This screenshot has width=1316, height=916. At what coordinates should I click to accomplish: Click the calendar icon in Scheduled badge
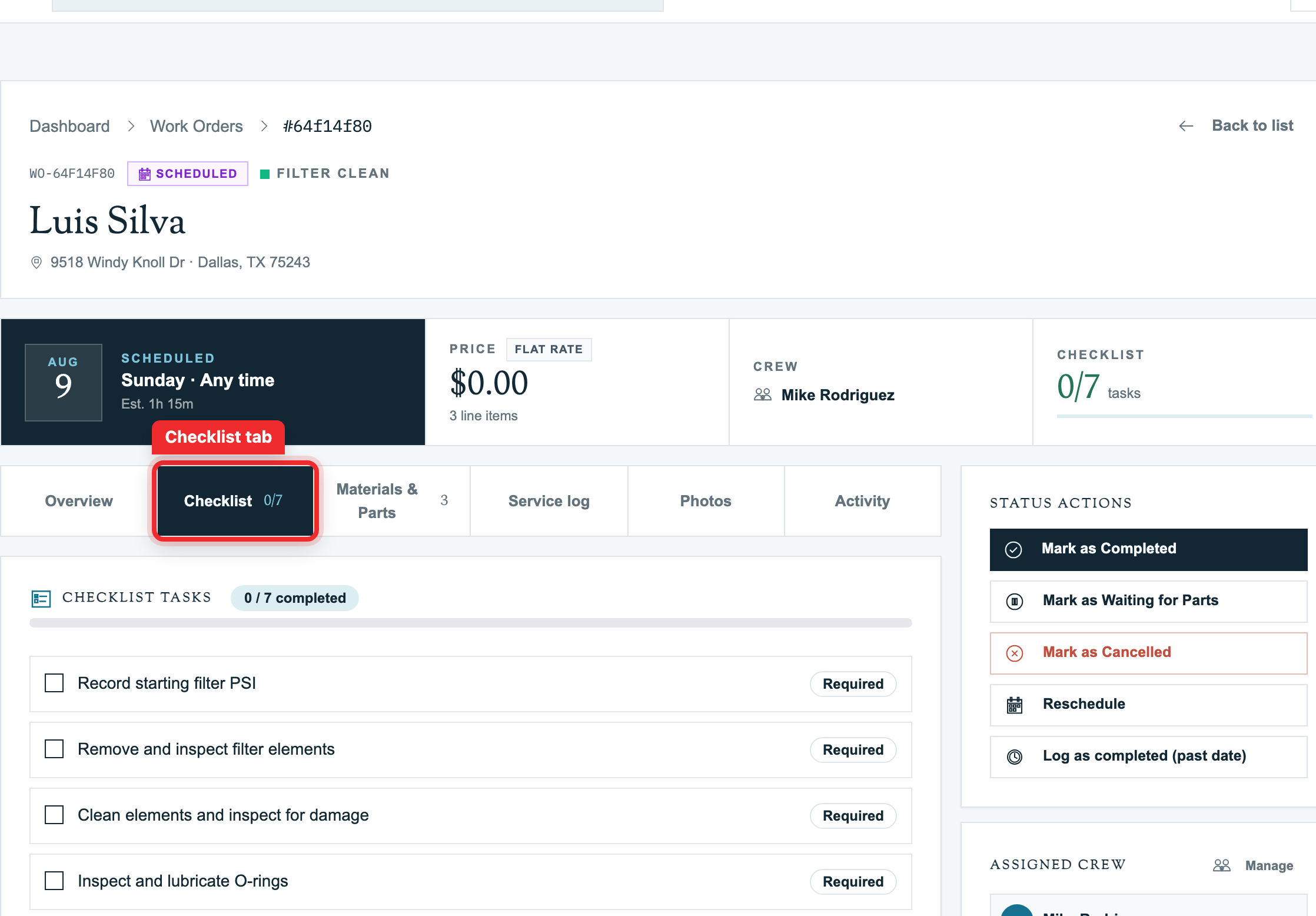144,174
